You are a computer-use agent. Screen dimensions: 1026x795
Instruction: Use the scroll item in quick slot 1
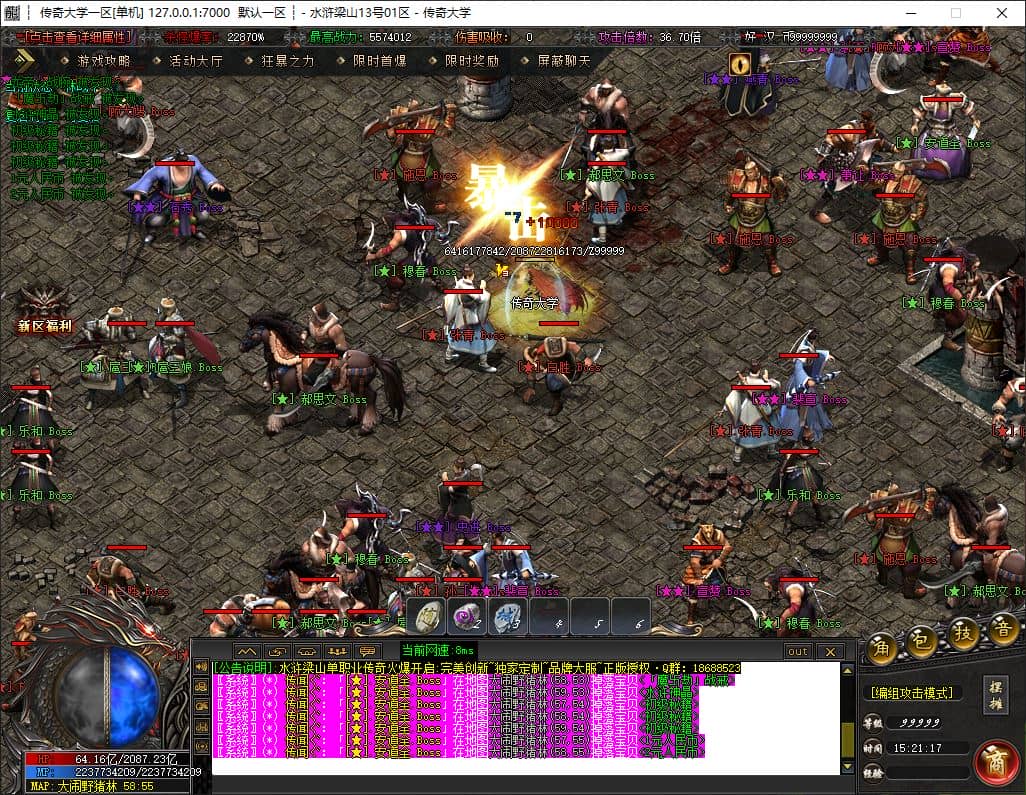(427, 617)
